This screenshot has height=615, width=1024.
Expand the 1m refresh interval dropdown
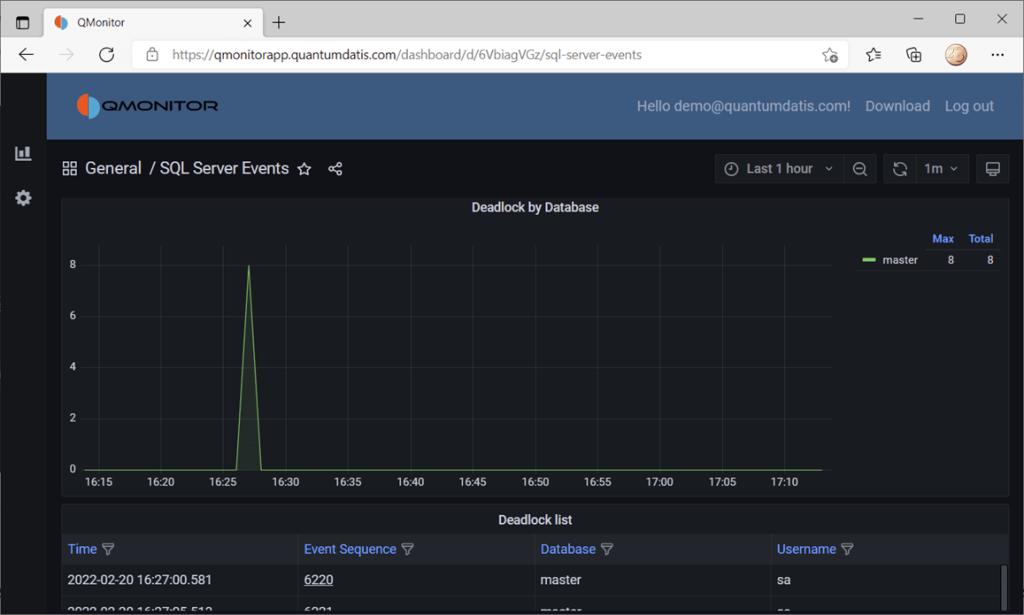pos(941,169)
